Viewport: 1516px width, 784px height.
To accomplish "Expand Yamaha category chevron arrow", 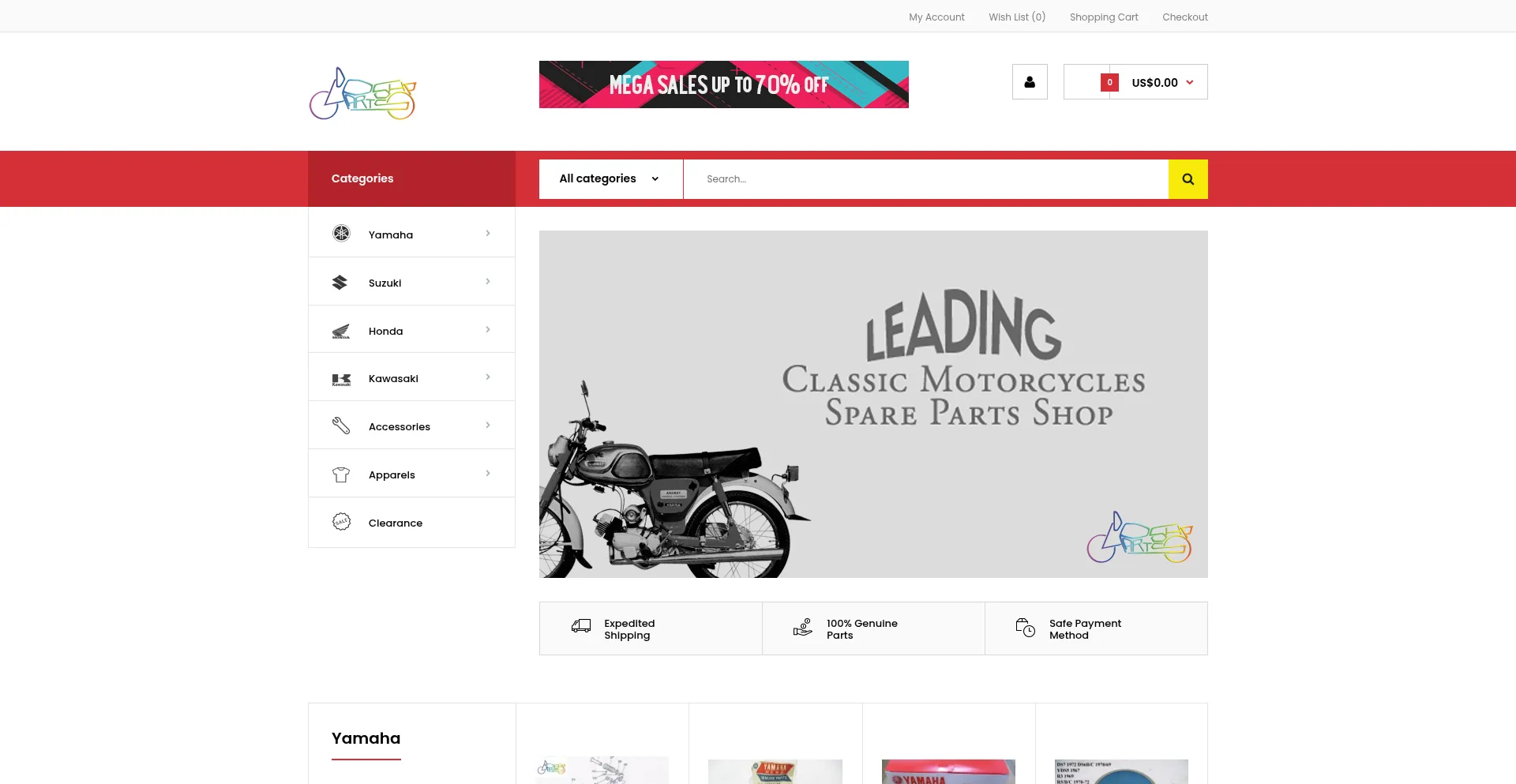I will (488, 233).
